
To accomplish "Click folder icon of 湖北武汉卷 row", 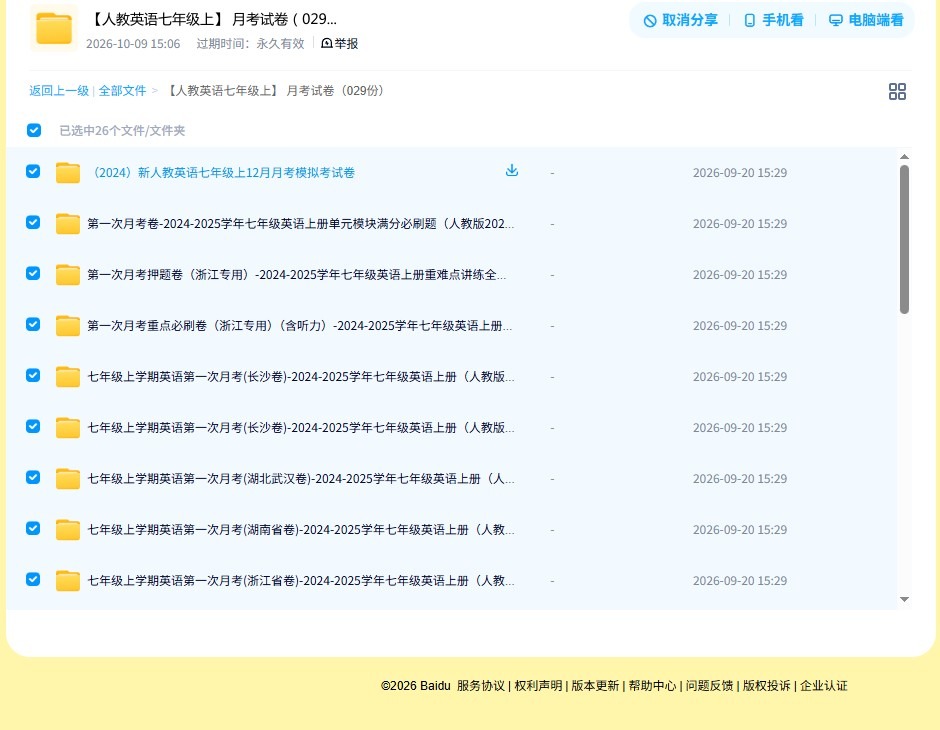I will click(x=68, y=478).
